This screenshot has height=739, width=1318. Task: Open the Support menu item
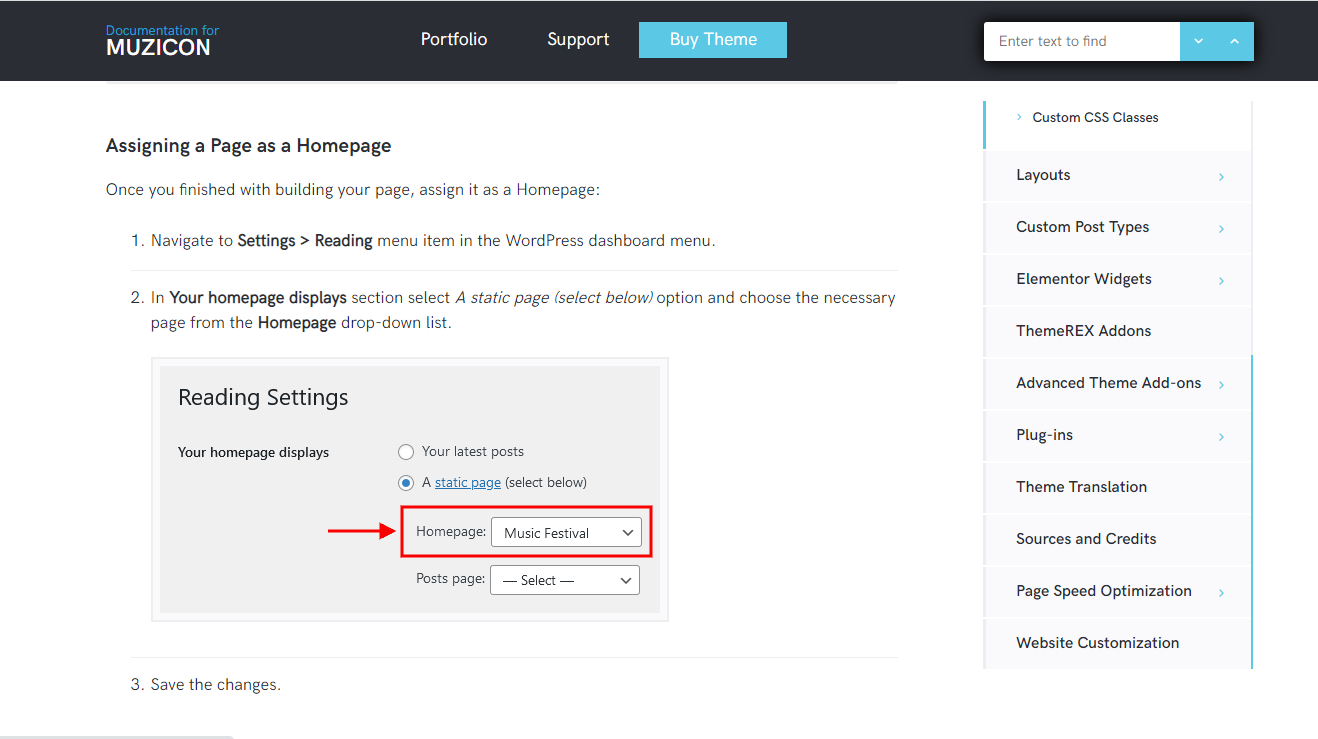point(578,40)
